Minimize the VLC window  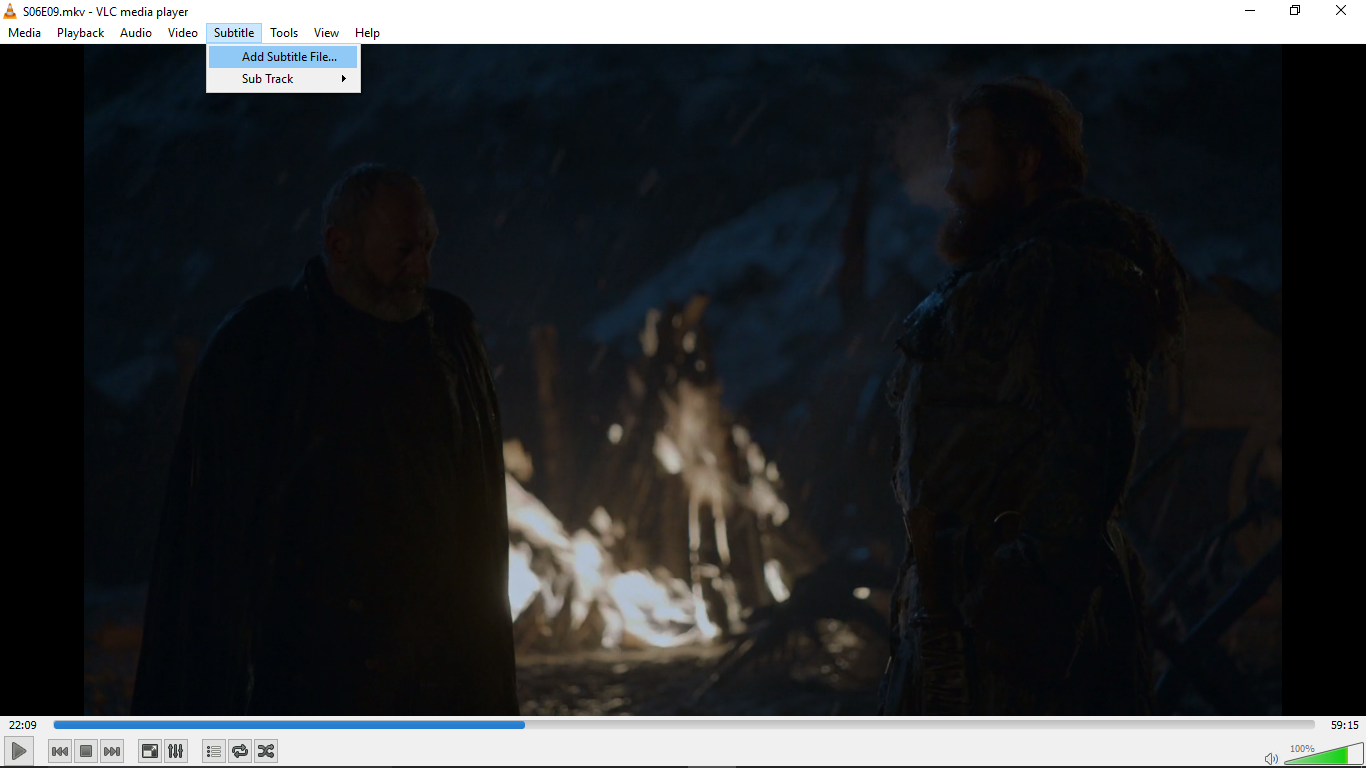click(1250, 11)
